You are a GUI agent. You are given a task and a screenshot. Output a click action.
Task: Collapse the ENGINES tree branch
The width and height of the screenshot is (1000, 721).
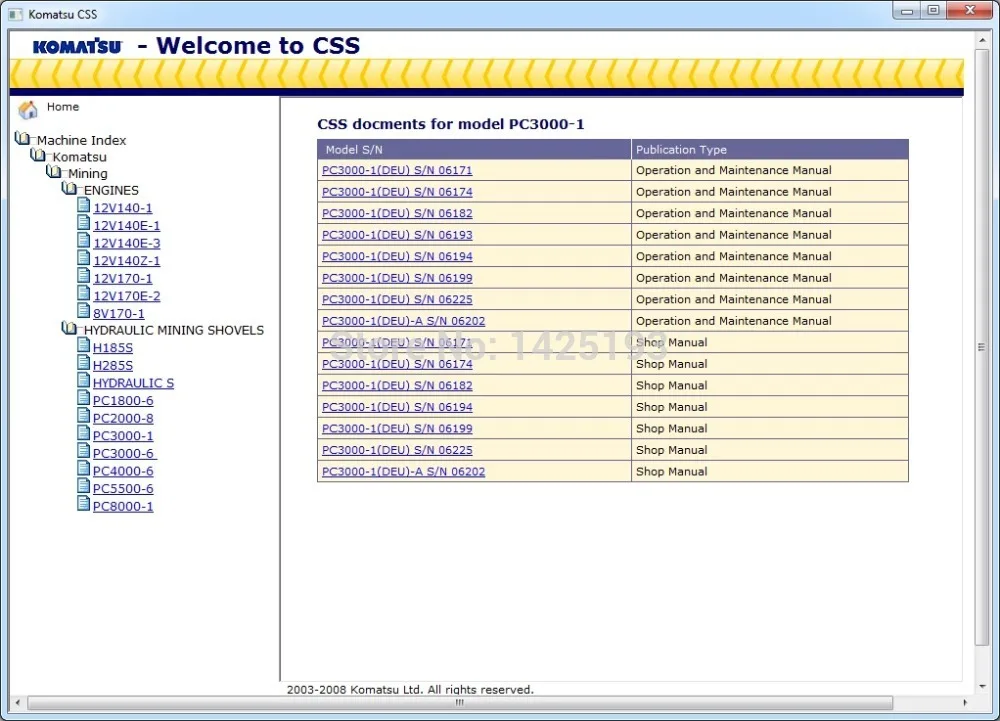point(69,189)
